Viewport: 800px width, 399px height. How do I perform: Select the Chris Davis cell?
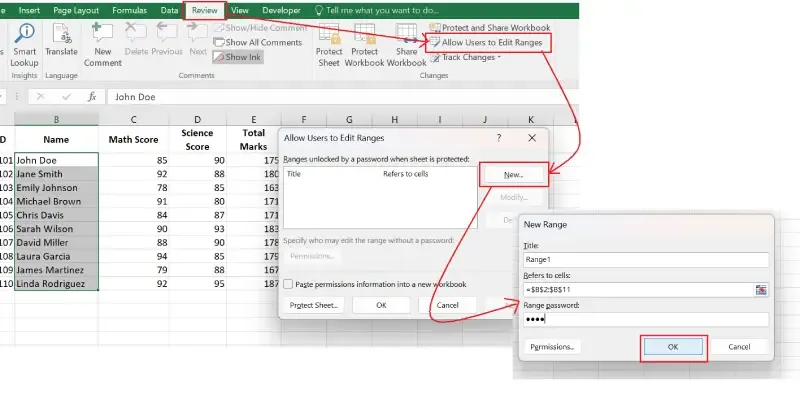pos(56,215)
